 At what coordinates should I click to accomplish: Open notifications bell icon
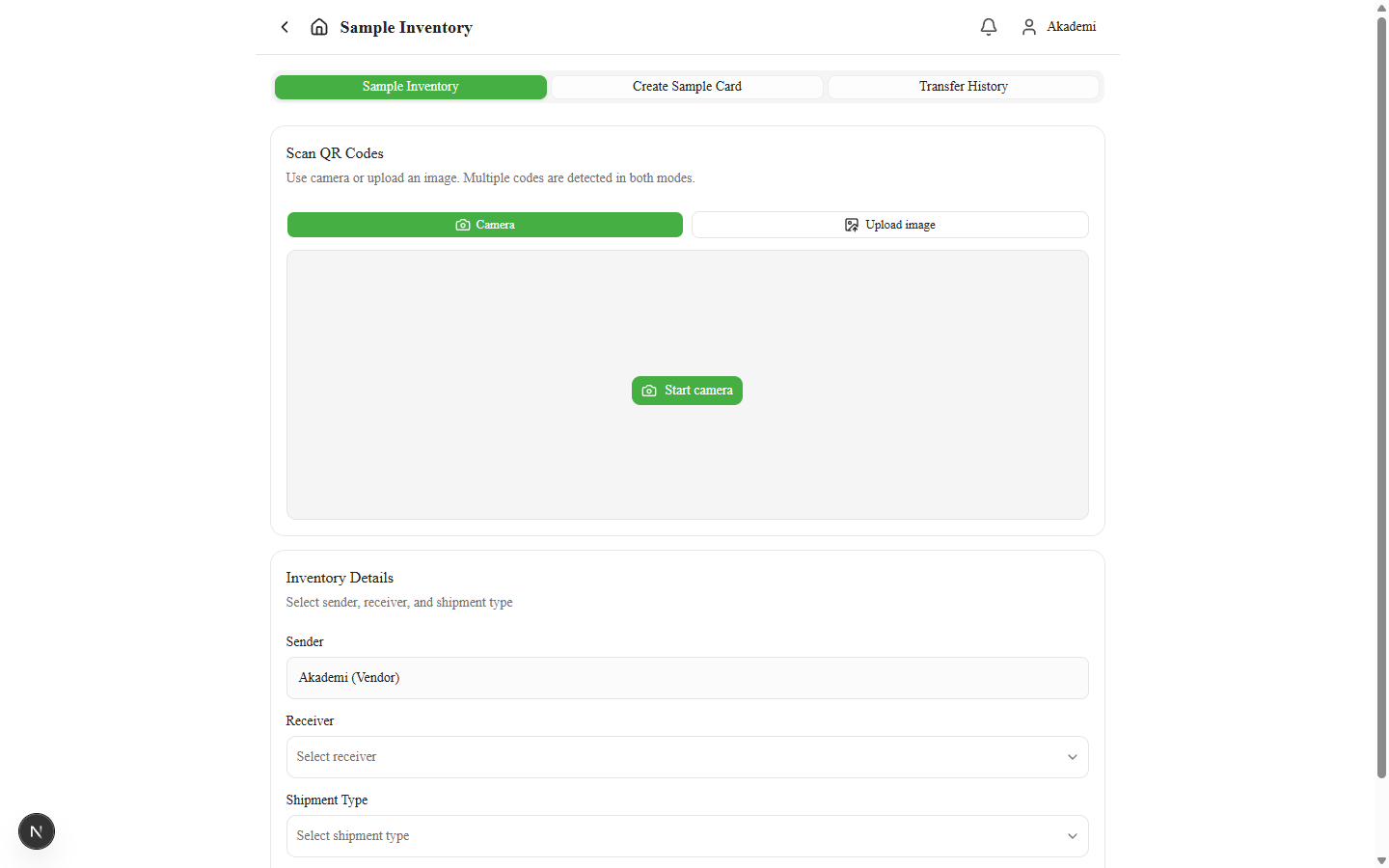[989, 27]
